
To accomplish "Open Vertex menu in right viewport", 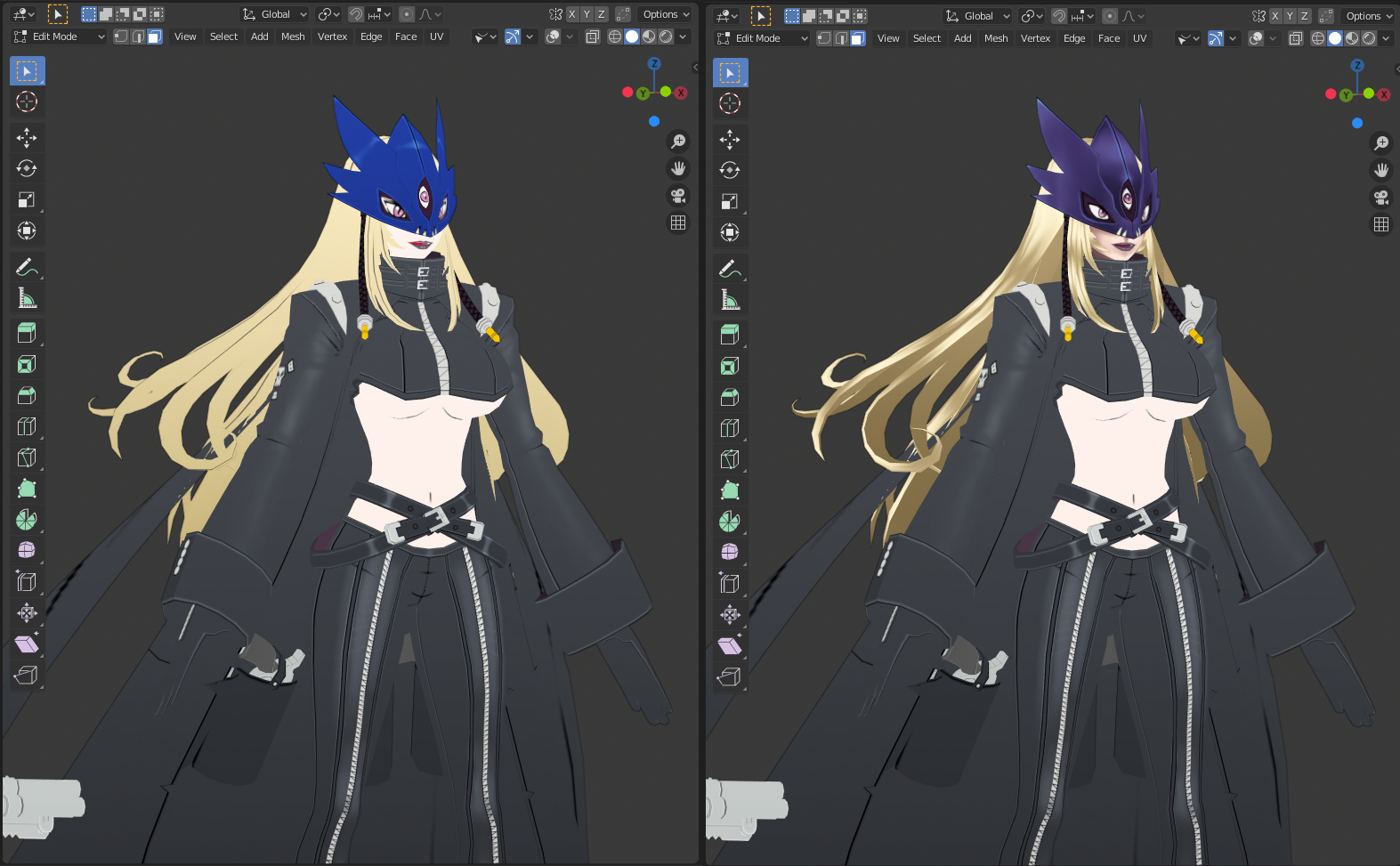I will point(1035,38).
